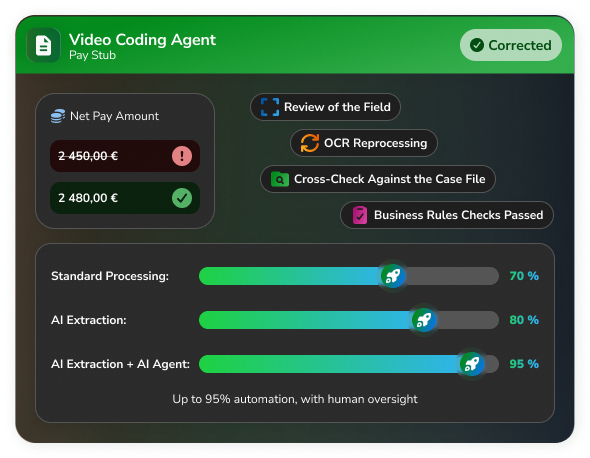This screenshot has height=458, width=590.
Task: Click the Standard Processing: label
Action: click(x=110, y=276)
